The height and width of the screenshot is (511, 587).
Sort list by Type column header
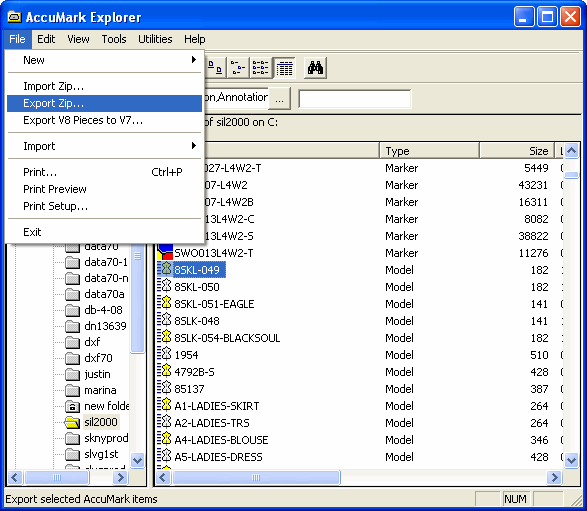tap(429, 151)
